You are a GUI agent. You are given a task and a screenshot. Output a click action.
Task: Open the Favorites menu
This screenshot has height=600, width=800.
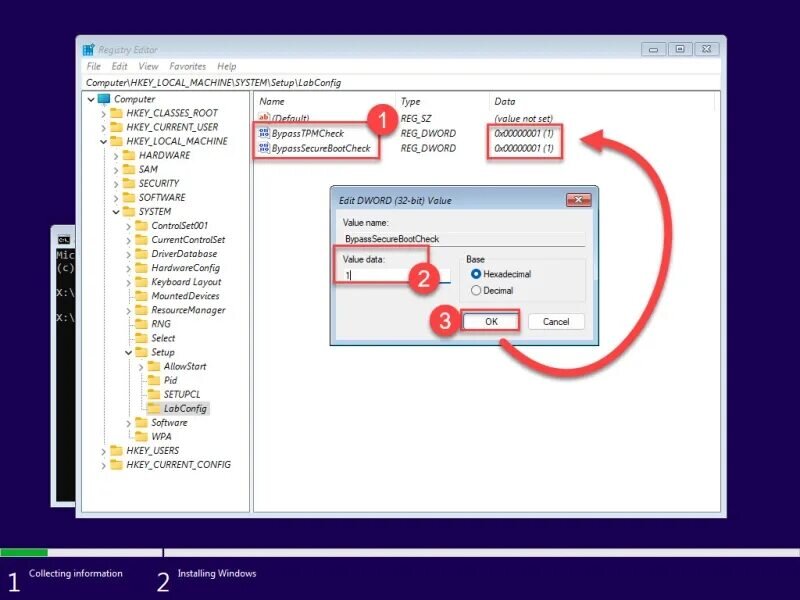tap(187, 66)
